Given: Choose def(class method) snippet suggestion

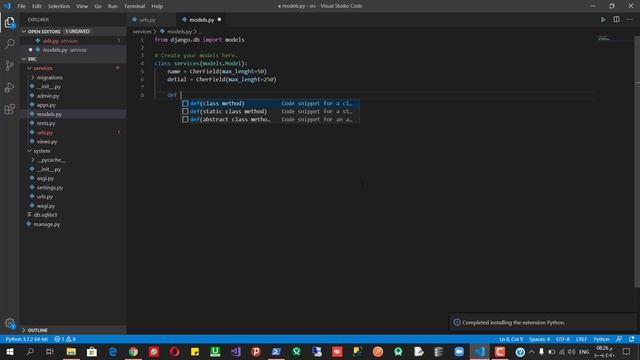Looking at the screenshot, I should pyautogui.click(x=270, y=103).
